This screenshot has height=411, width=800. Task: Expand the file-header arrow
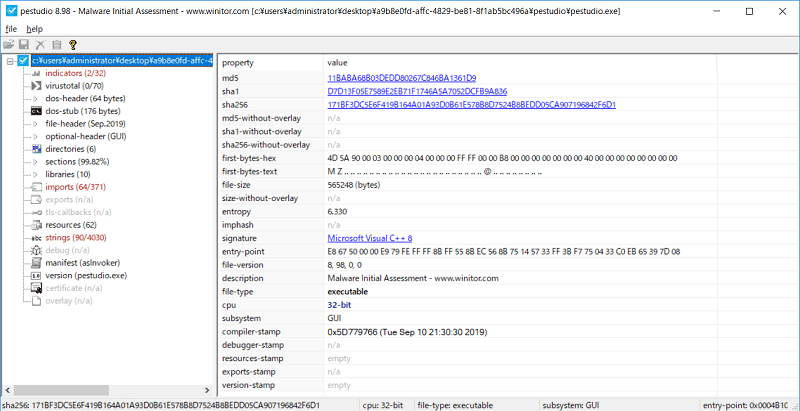[x=36, y=124]
